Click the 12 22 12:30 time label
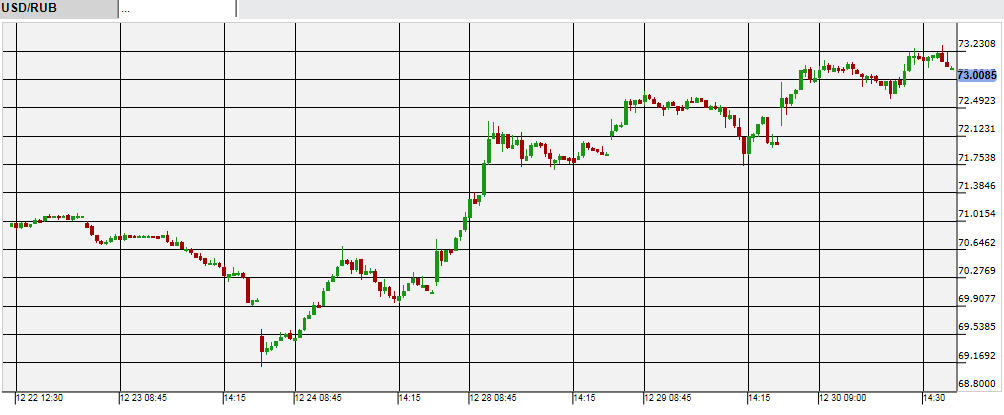This screenshot has height=415, width=1004. 42,398
